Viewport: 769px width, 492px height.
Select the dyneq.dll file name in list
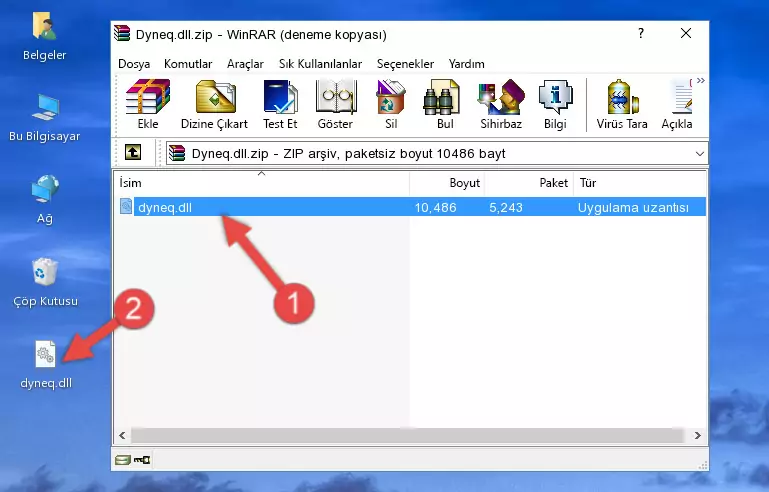pos(165,207)
